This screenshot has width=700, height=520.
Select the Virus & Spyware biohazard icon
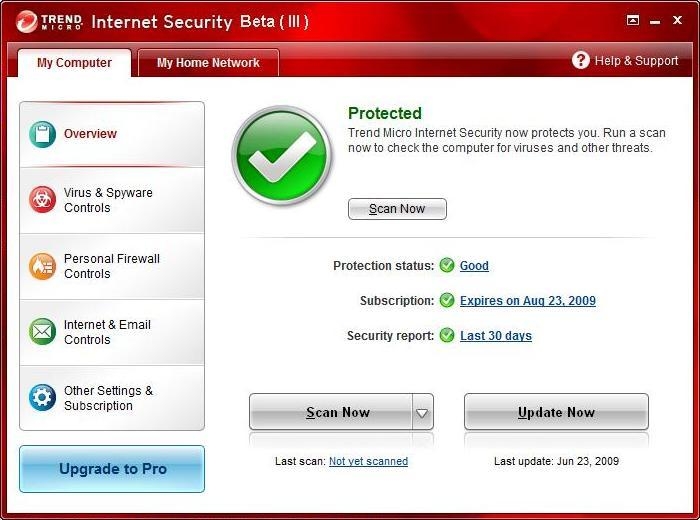click(42, 200)
